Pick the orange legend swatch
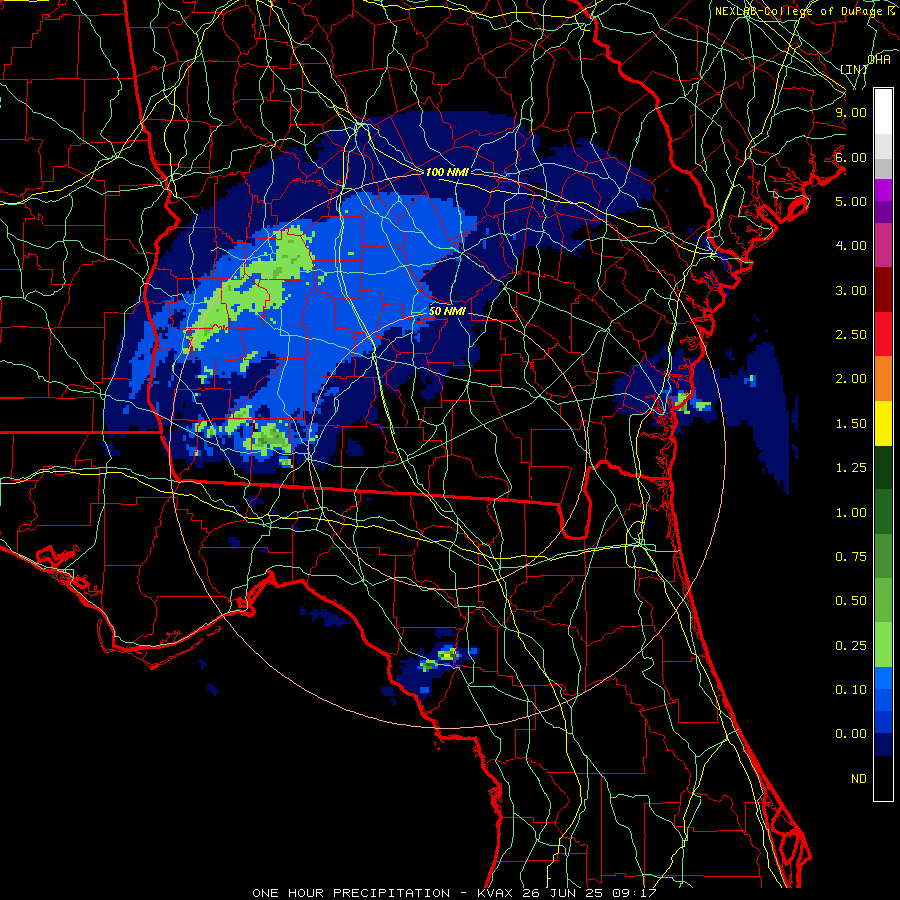Viewport: 900px width, 900px height. tap(883, 379)
